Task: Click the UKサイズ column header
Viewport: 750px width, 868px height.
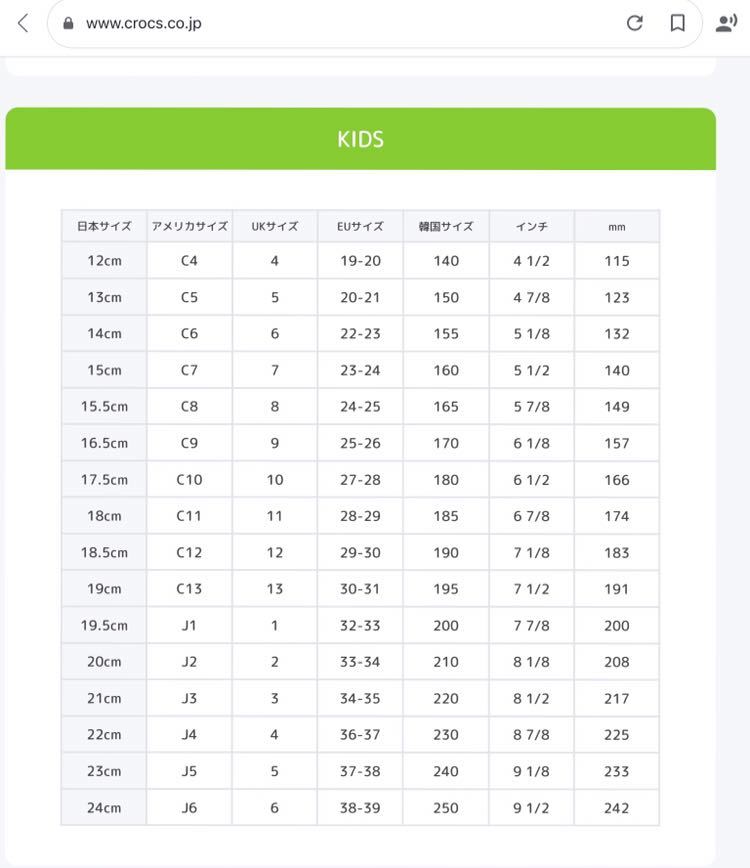Action: (275, 226)
